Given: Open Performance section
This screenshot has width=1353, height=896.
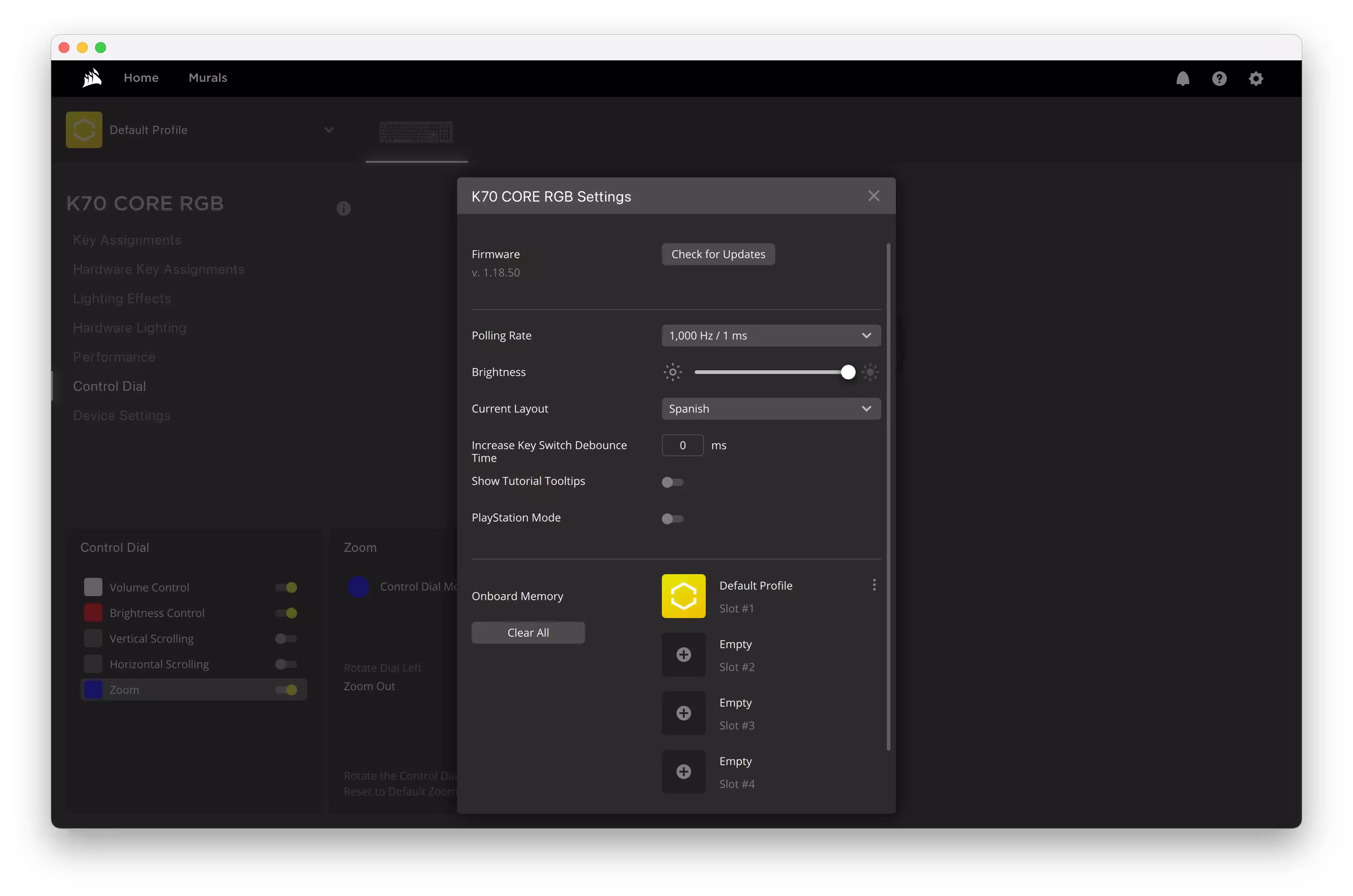Looking at the screenshot, I should [114, 357].
